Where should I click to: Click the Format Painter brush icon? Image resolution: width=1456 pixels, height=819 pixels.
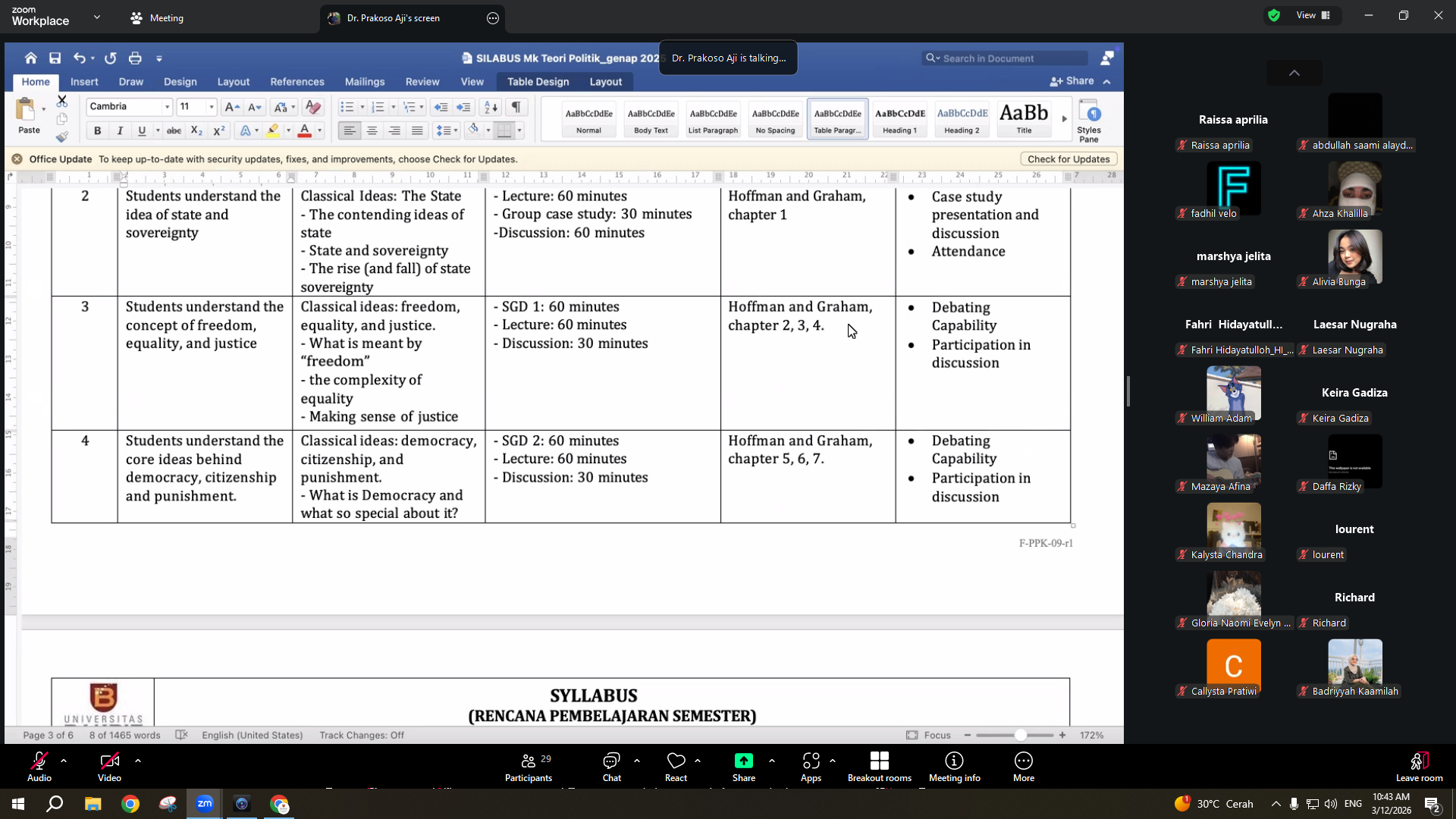62,136
